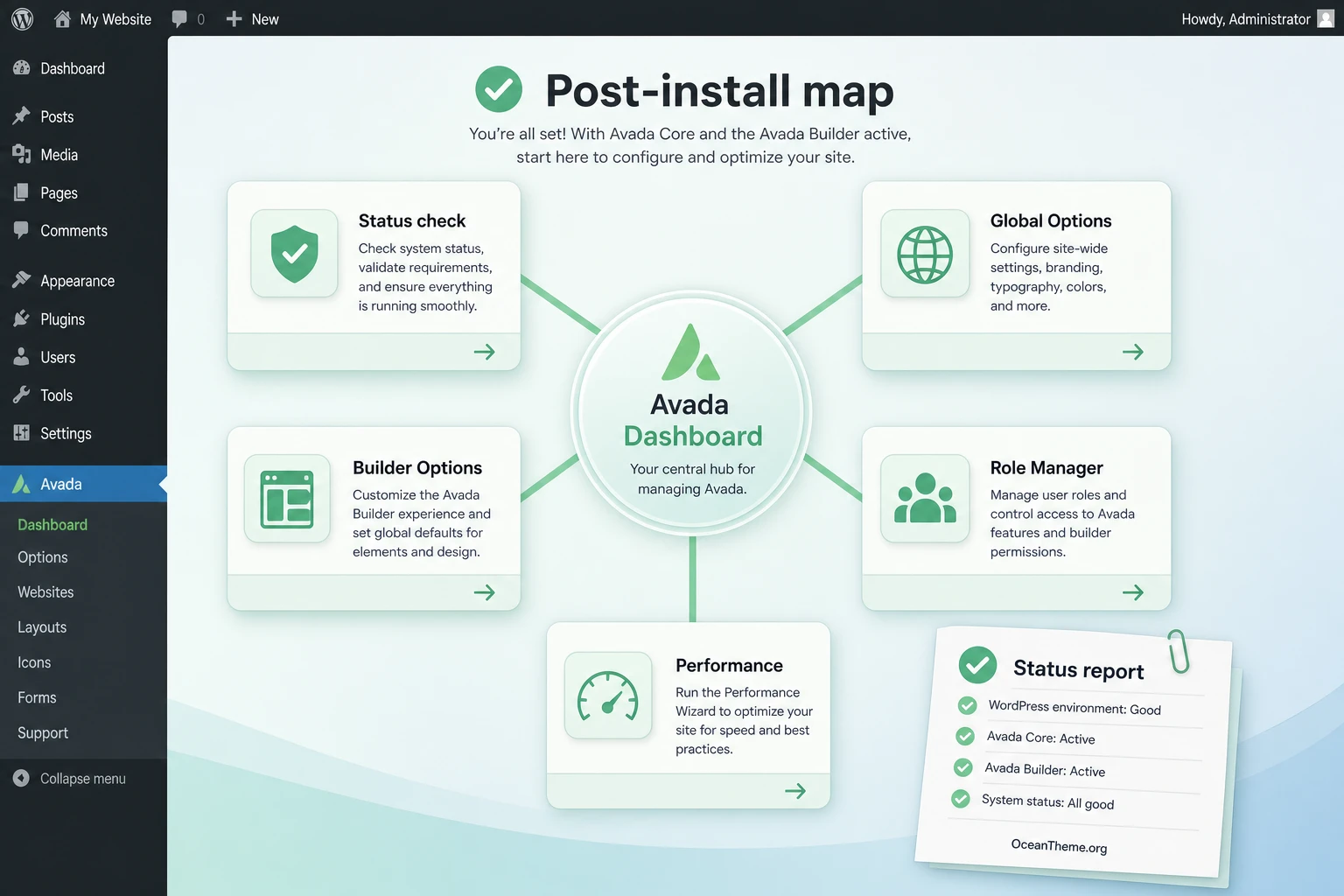Image resolution: width=1344 pixels, height=896 pixels.
Task: Click the Posts pushpin icon
Action: tap(22, 116)
